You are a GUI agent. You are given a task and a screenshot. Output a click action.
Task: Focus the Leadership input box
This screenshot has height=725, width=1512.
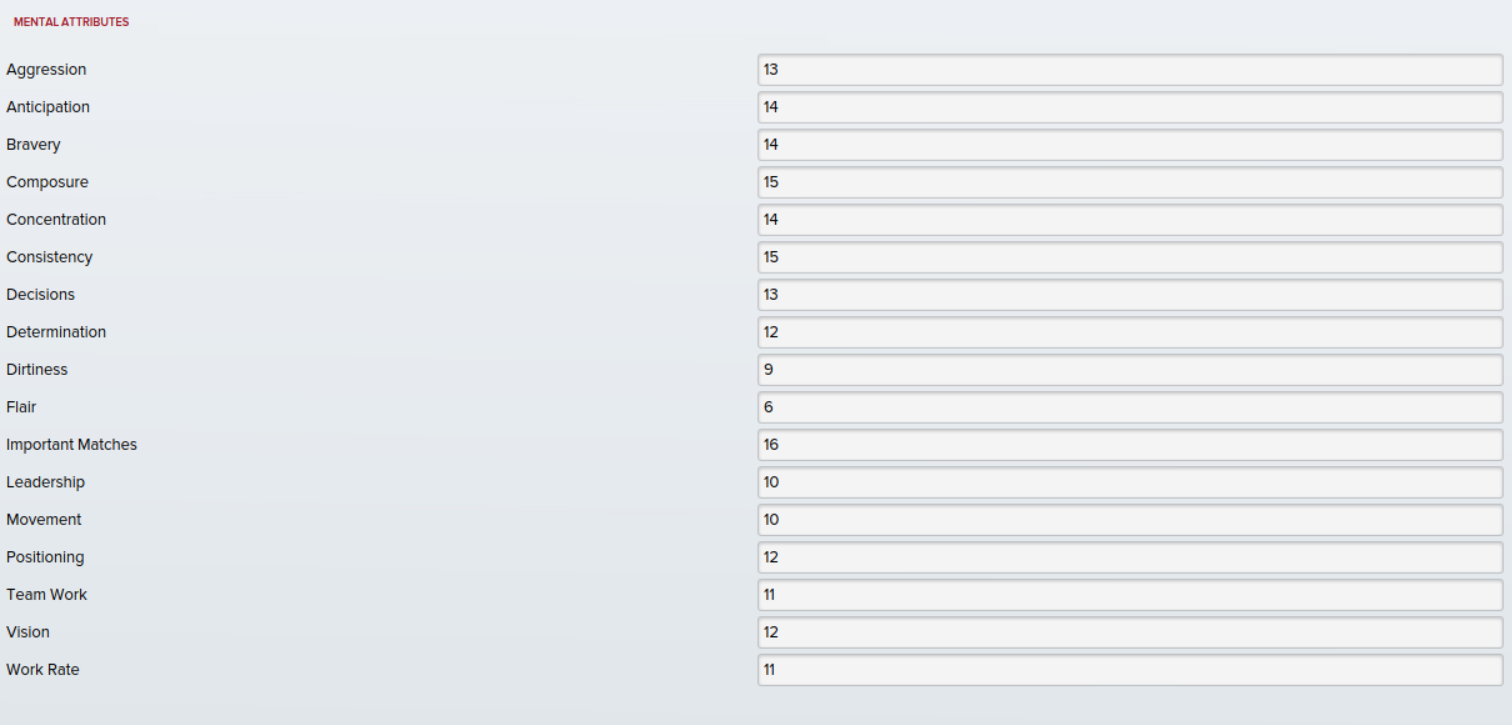point(1130,482)
